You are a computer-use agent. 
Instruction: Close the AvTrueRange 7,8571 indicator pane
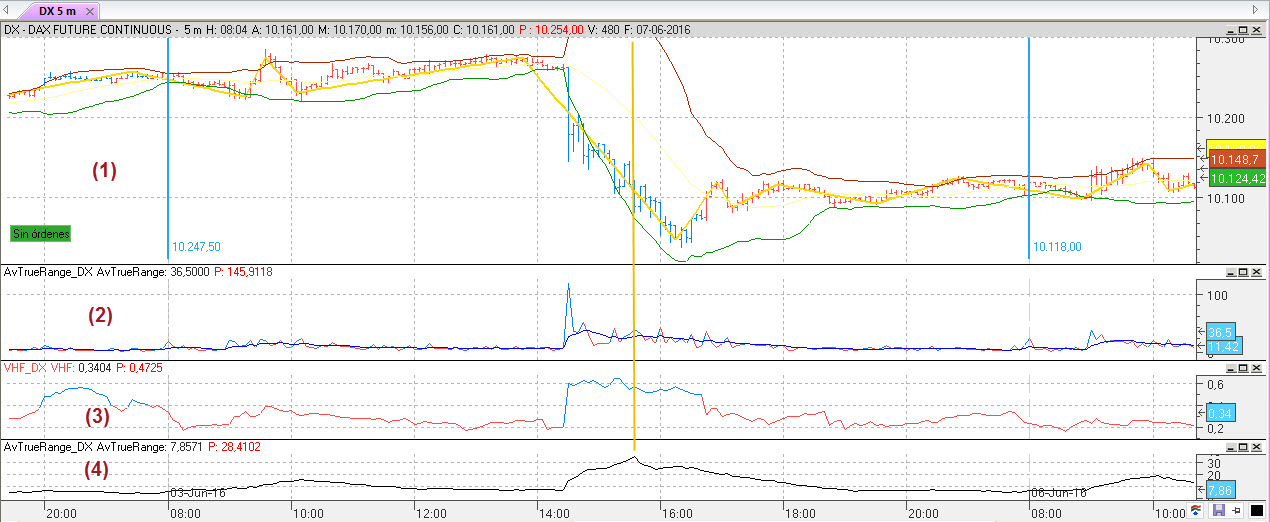(1257, 447)
